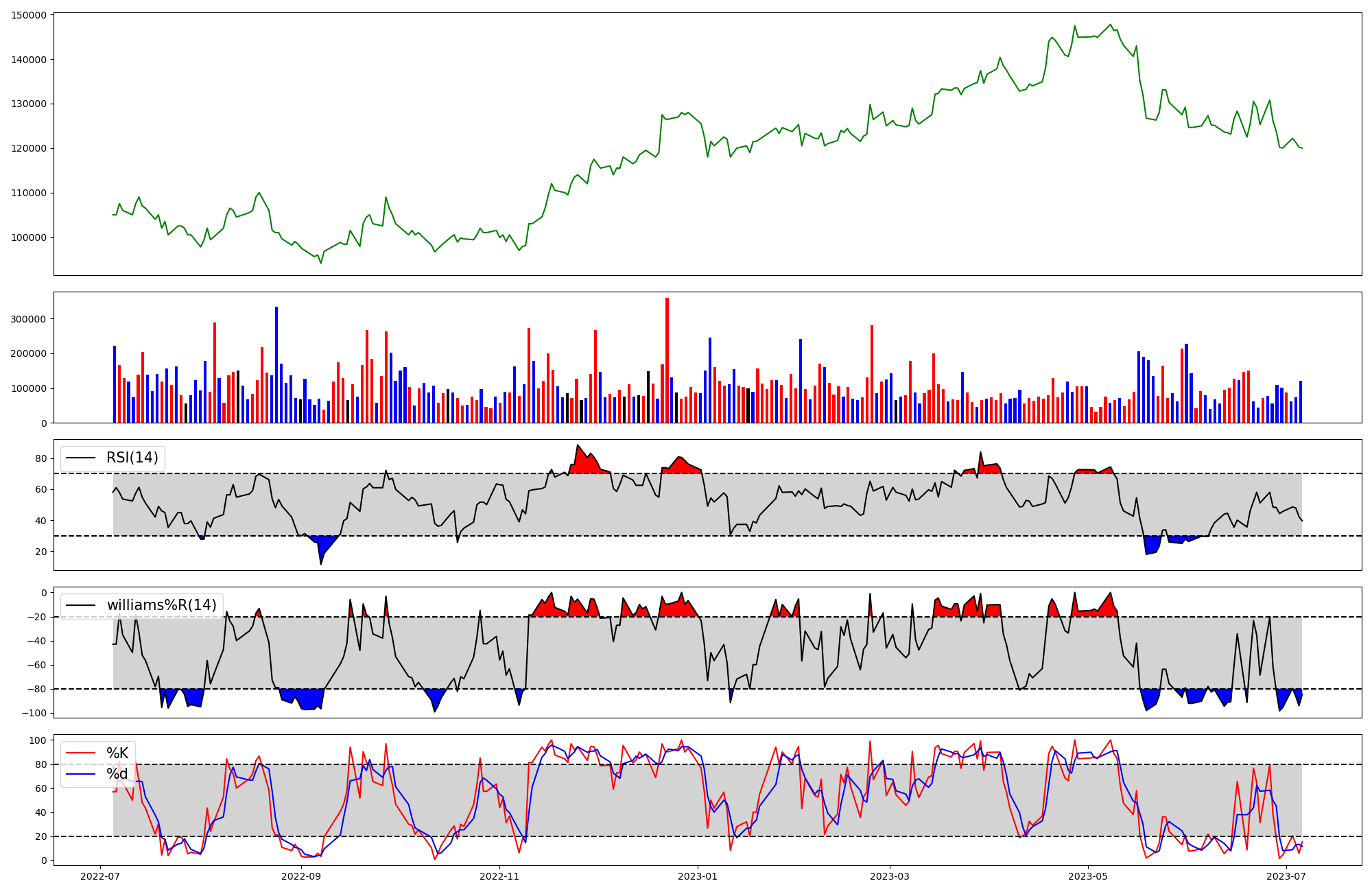Screen dimensions: 1372x892
Task: Click the 150000 price axis tick label
Action: click(29, 15)
